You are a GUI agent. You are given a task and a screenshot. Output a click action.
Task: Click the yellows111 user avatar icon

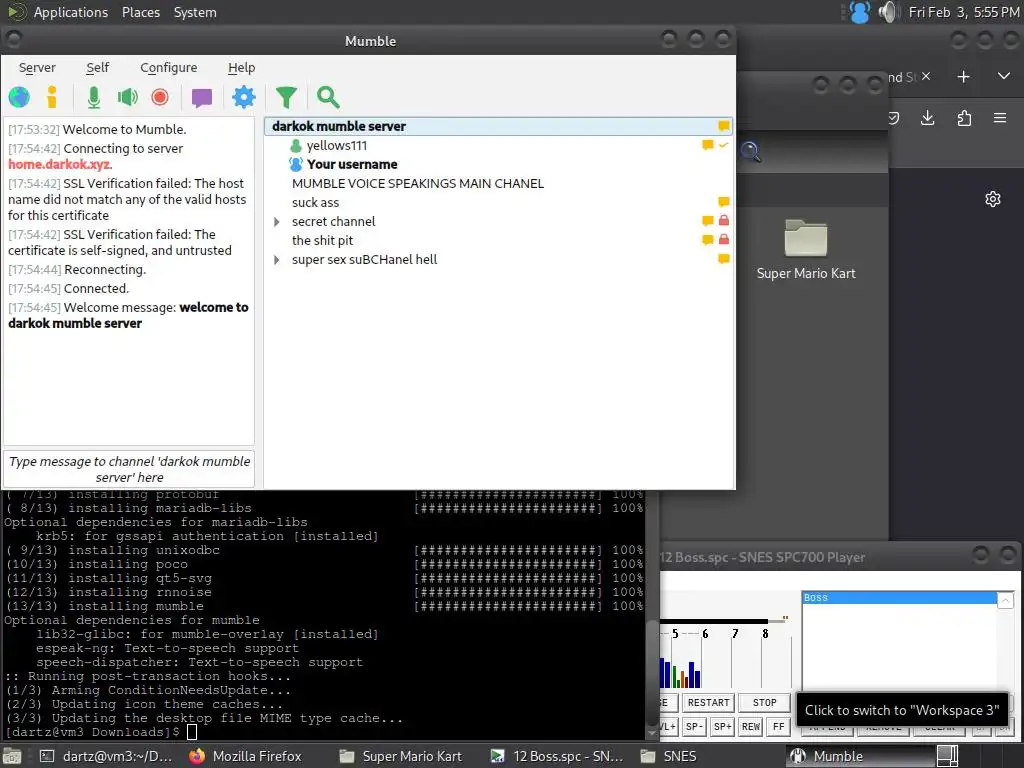tap(296, 146)
